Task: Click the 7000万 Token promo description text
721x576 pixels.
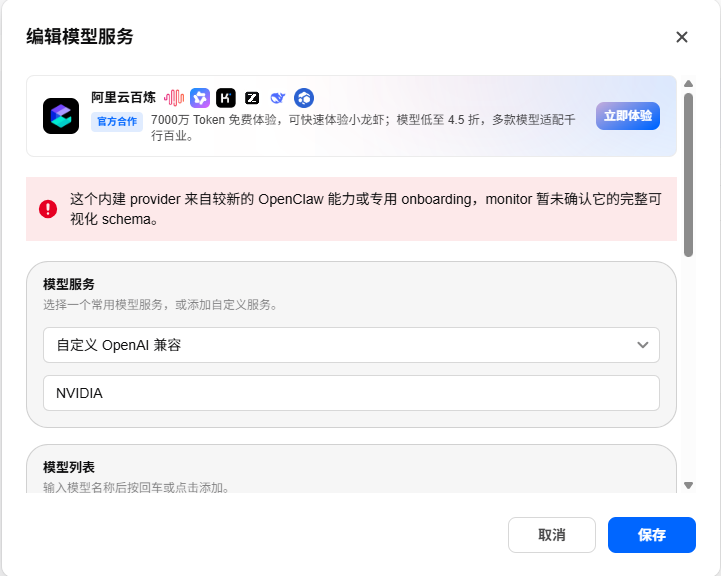Action: click(x=363, y=127)
